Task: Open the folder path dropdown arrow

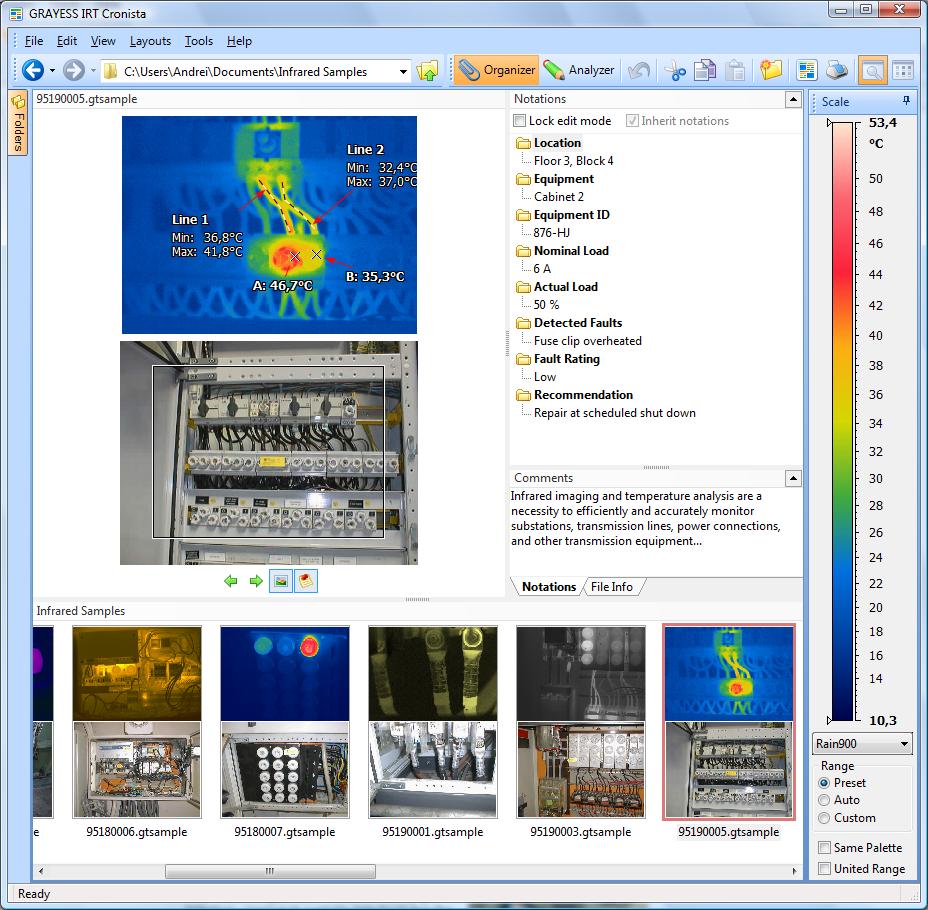Action: pos(403,72)
